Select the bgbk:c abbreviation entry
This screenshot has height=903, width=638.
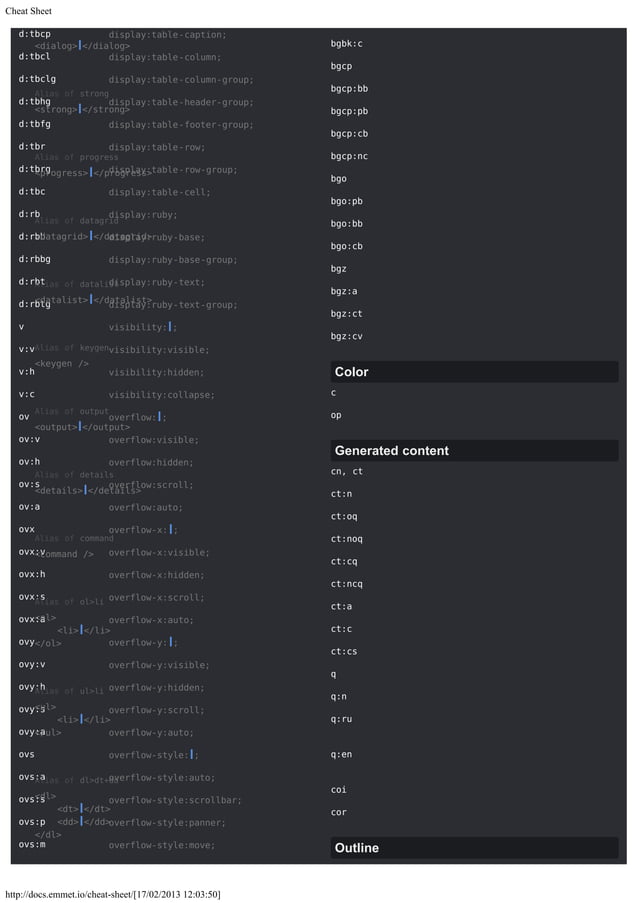[x=347, y=44]
